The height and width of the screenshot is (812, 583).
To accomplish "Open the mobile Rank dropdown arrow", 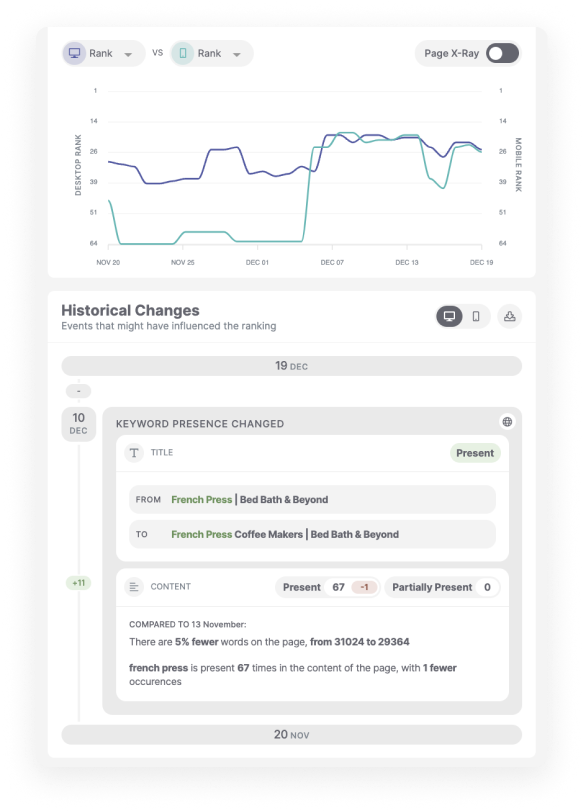I will (237, 54).
